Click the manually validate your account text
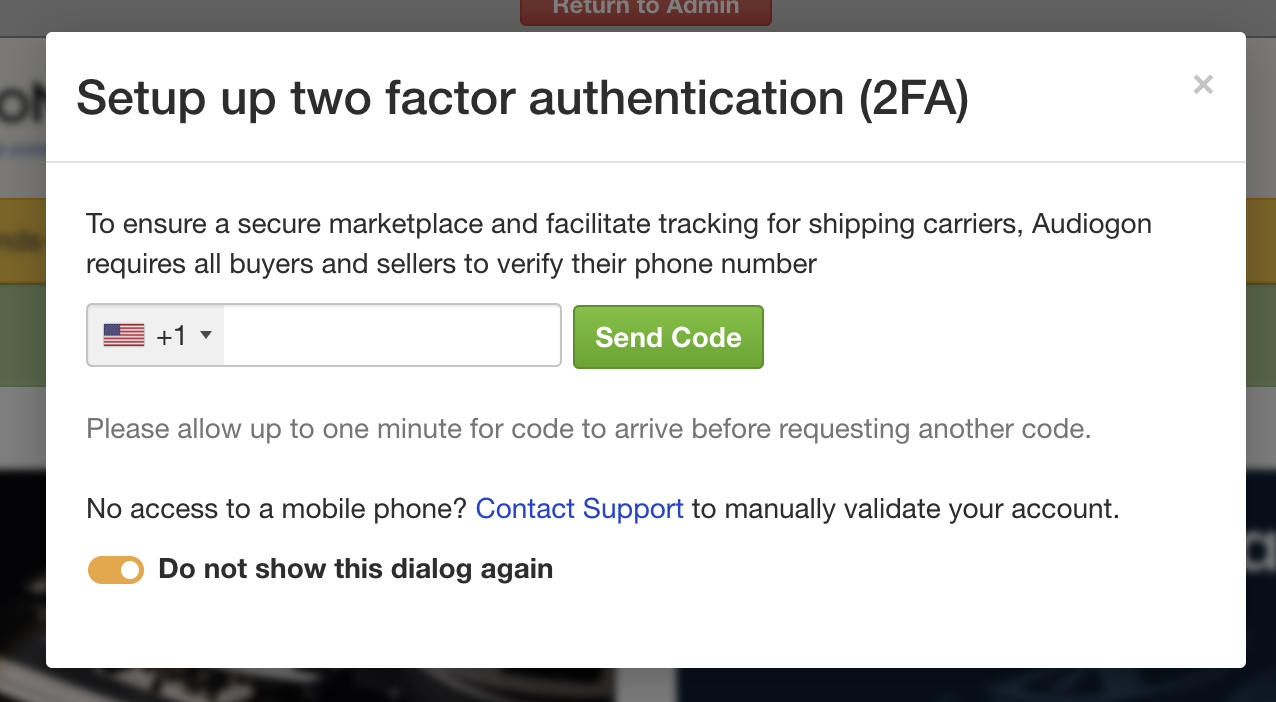1276x702 pixels. (921, 509)
